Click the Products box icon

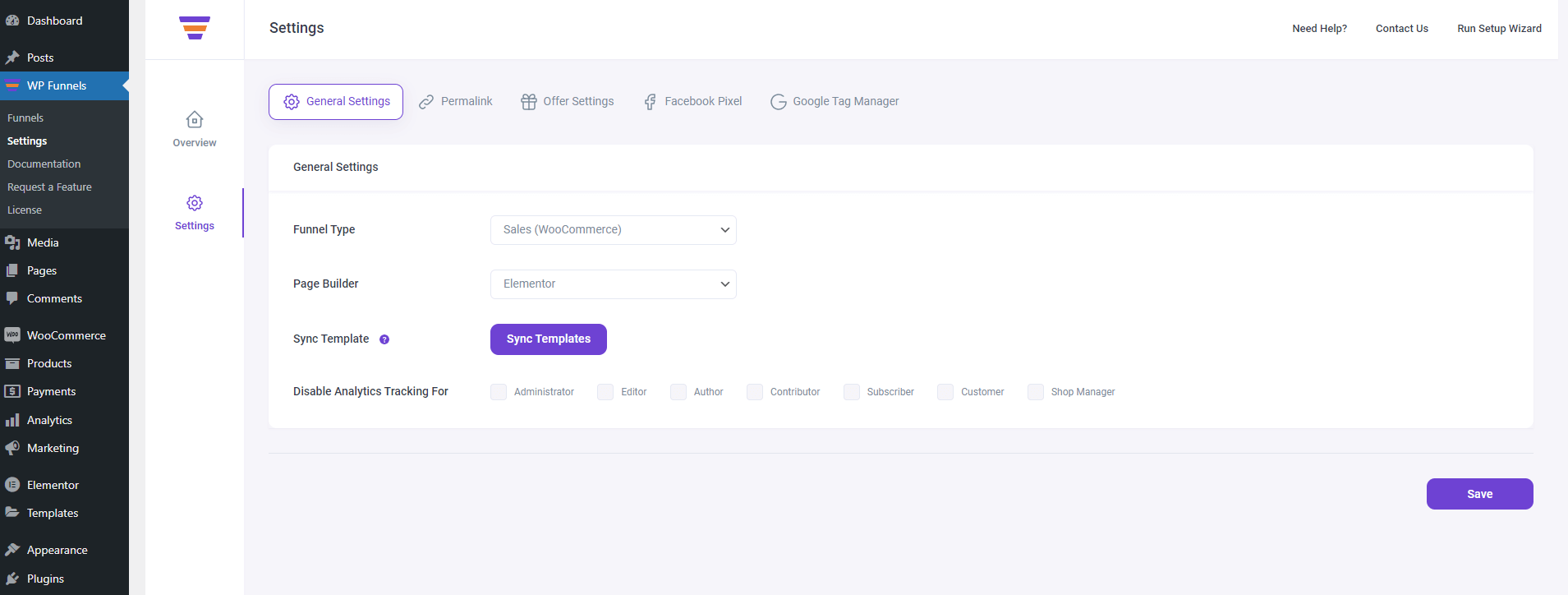pos(12,363)
